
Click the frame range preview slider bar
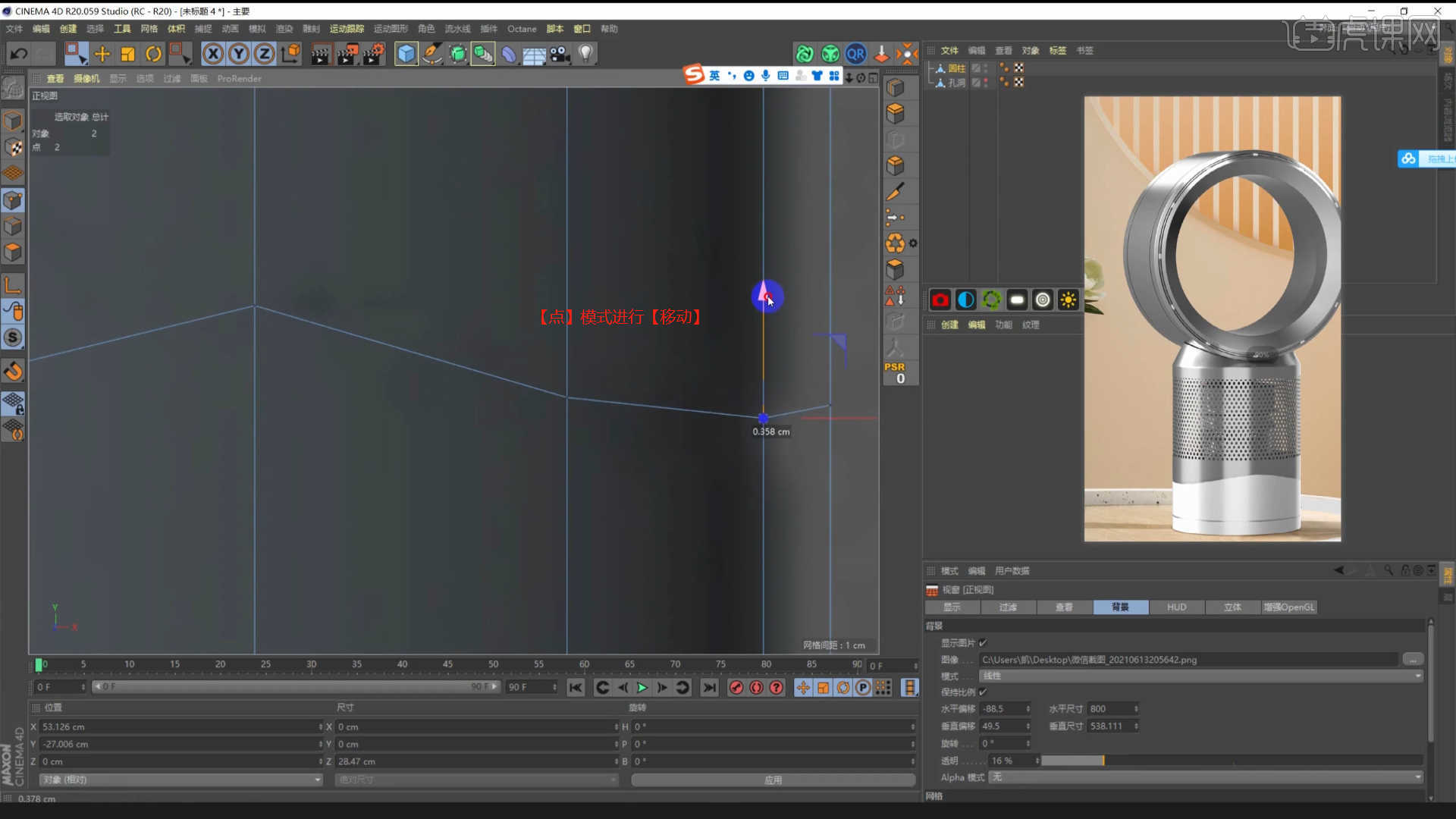296,687
